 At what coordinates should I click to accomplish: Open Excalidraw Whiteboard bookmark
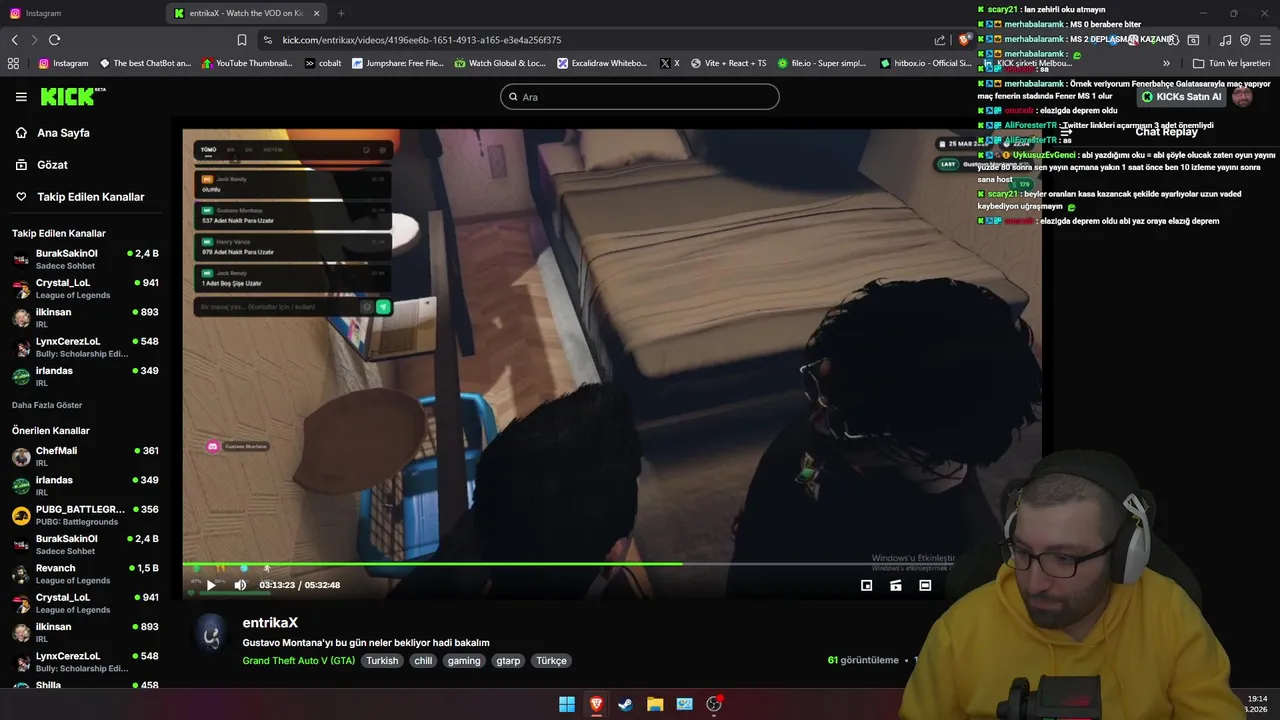click(602, 63)
